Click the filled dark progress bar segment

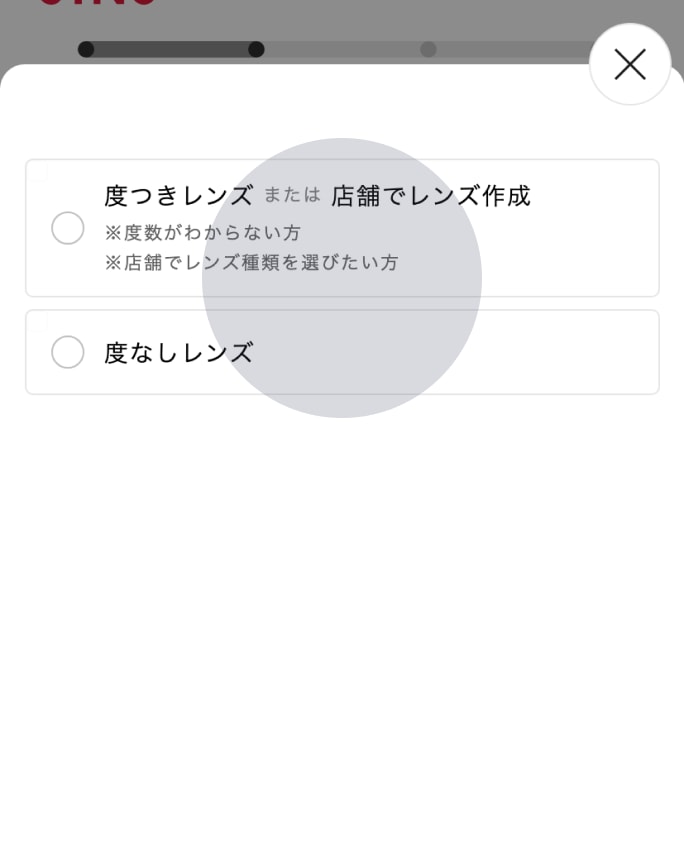tap(170, 49)
